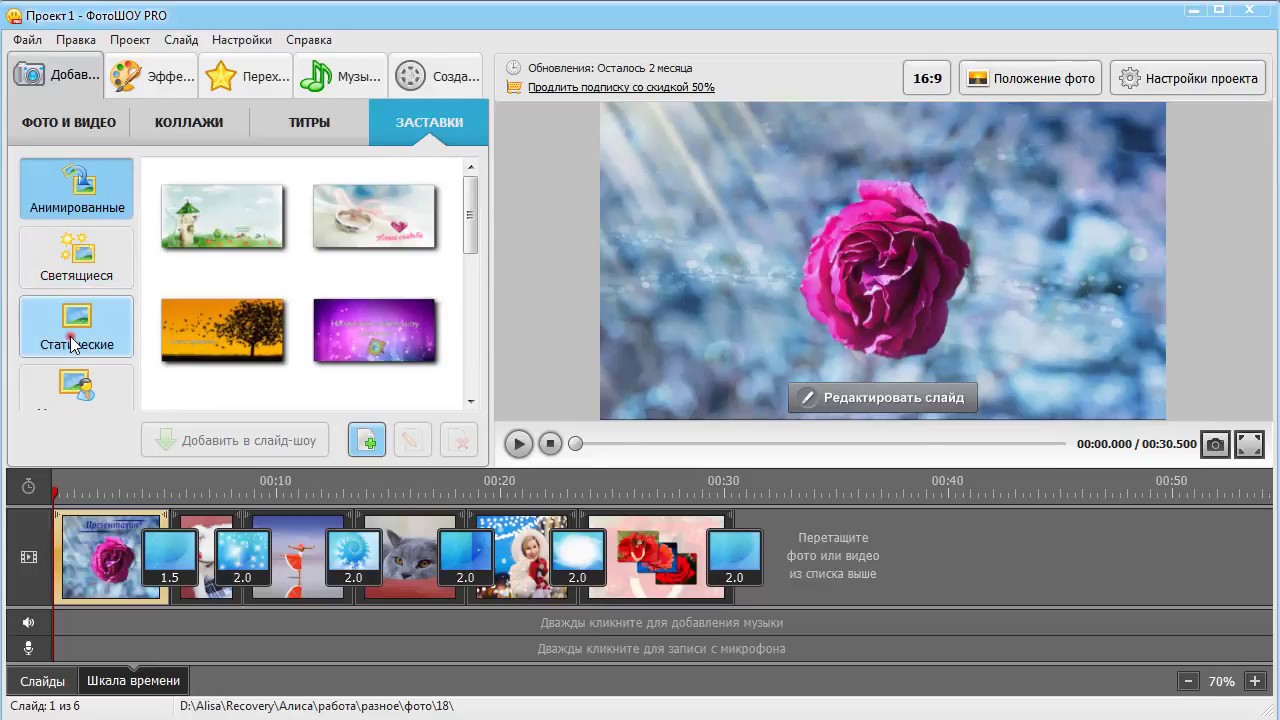Image resolution: width=1280 pixels, height=720 pixels.
Task: Switch to Слайды view
Action: (42, 681)
